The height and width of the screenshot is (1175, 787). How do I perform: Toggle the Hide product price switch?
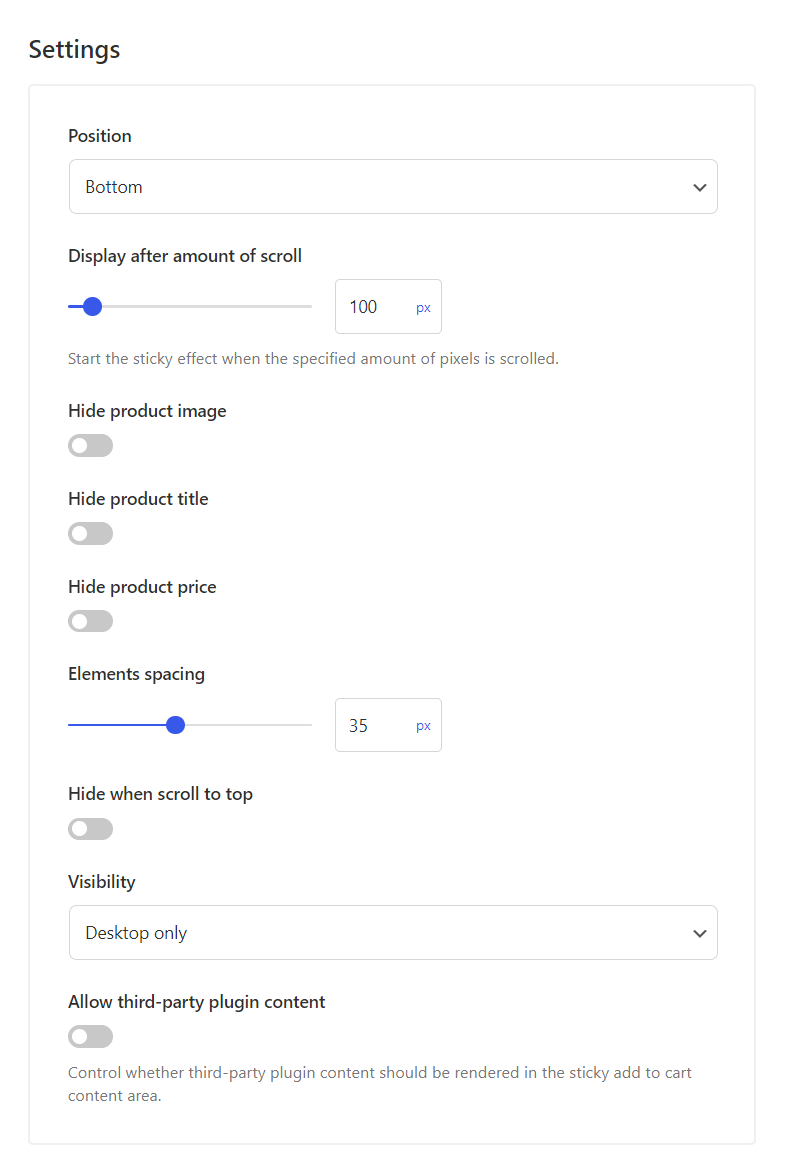tap(91, 621)
